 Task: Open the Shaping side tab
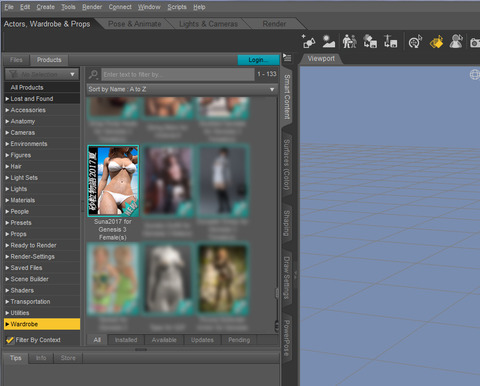287,223
